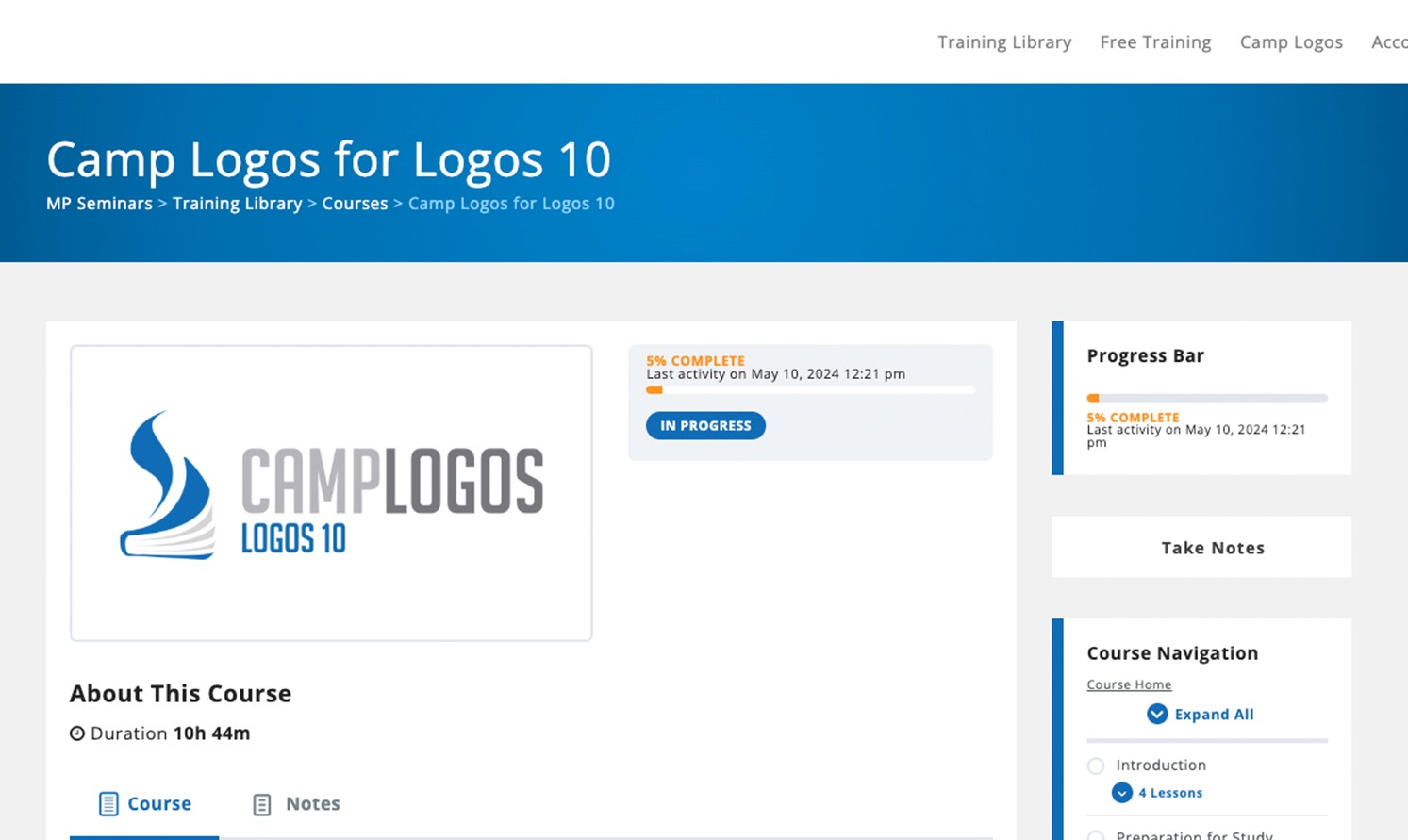Open Camp Logos in top navigation

1291,42
